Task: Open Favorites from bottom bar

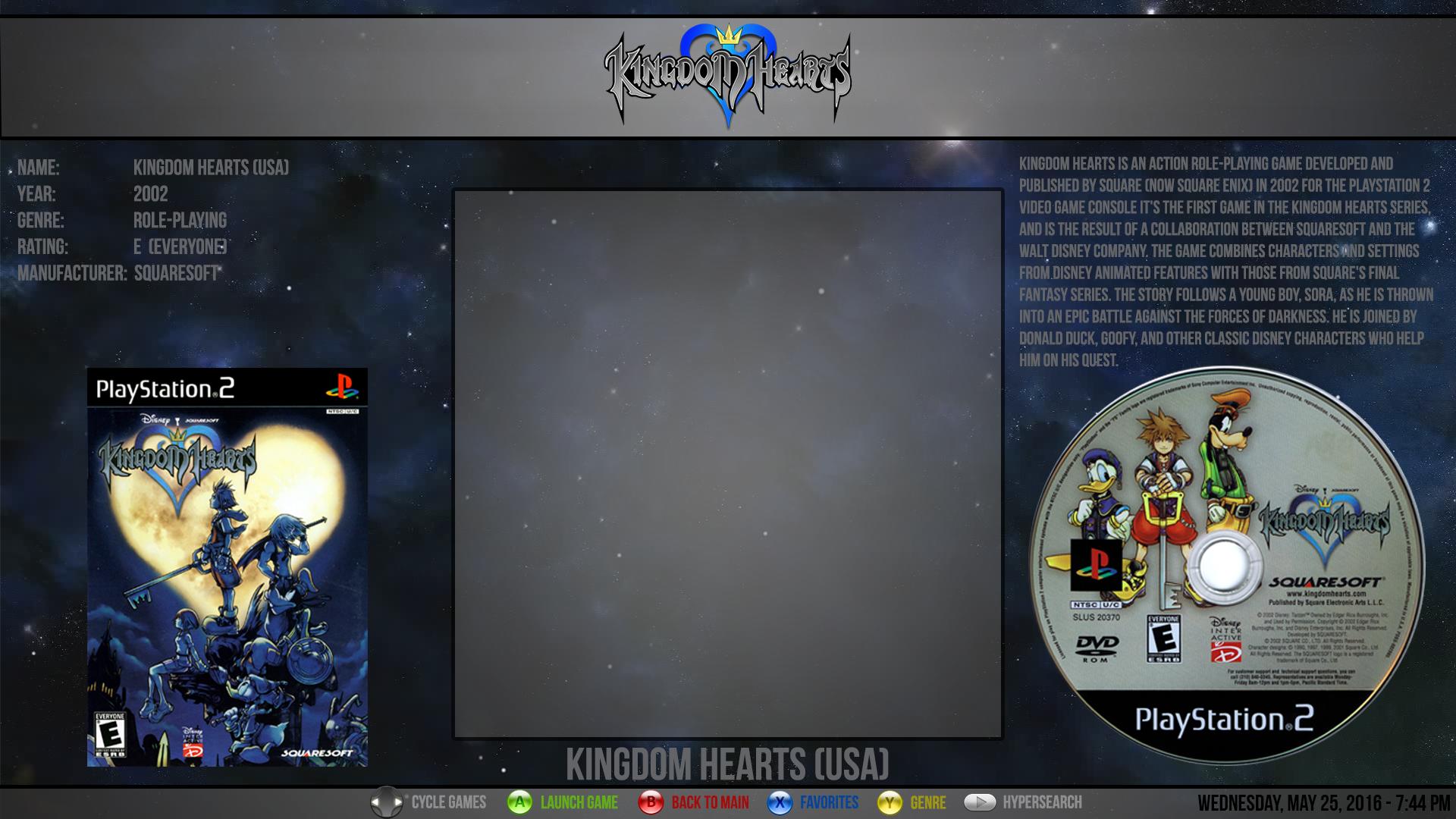Action: pyautogui.click(x=829, y=802)
